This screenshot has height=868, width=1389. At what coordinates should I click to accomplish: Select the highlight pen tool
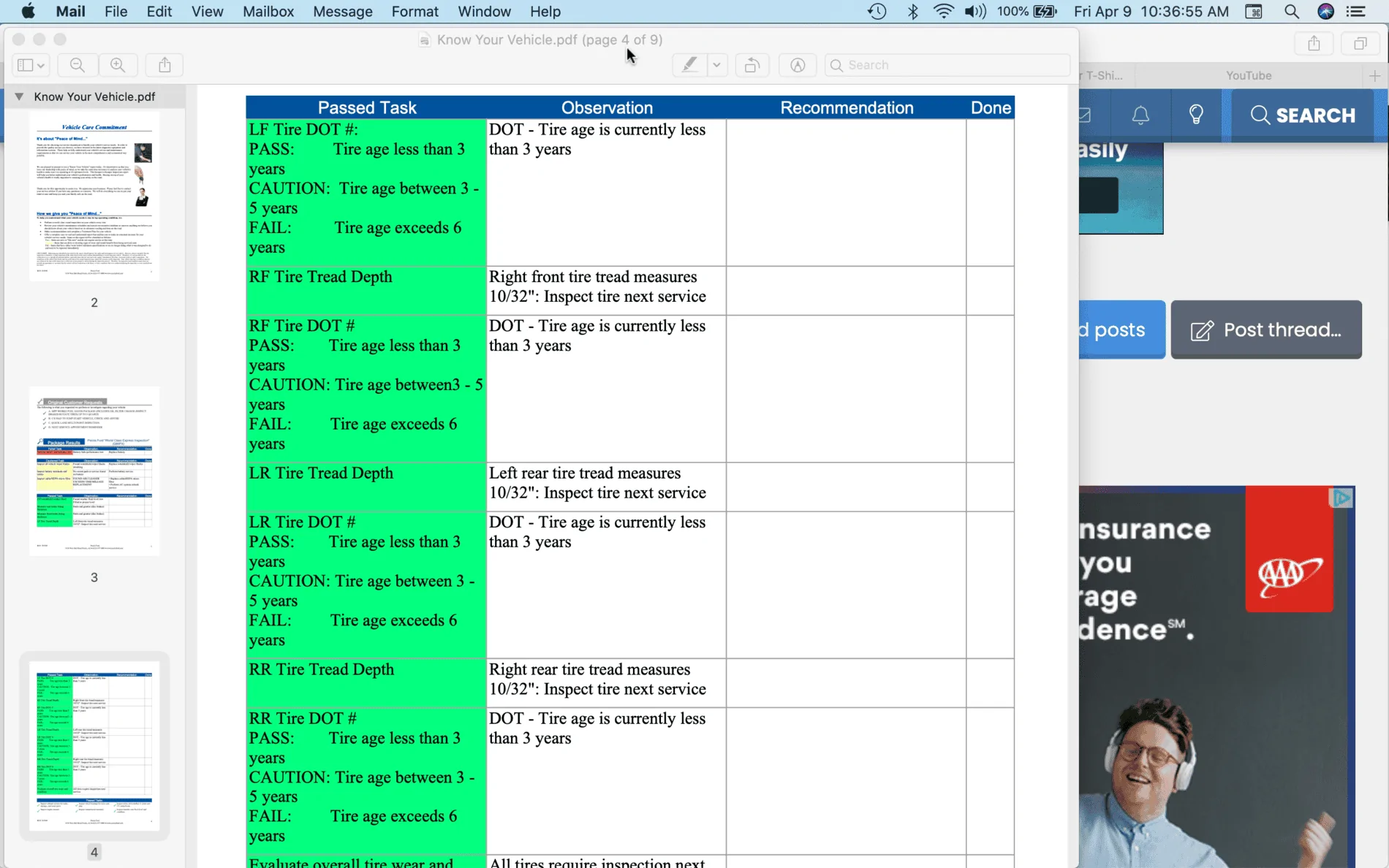tap(689, 65)
